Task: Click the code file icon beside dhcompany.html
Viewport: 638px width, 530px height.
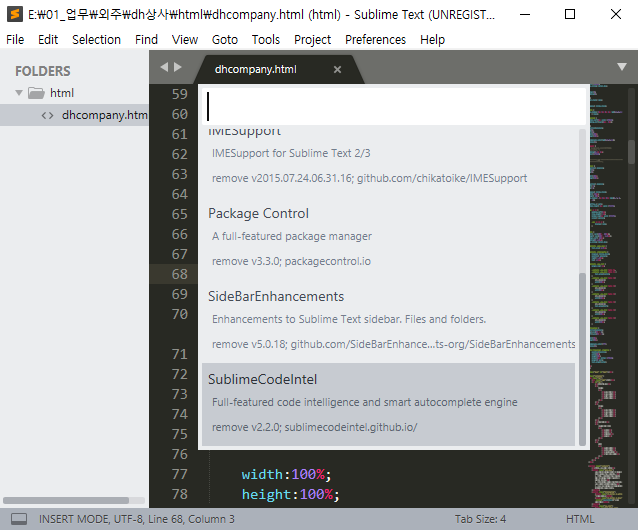Action: 47,116
